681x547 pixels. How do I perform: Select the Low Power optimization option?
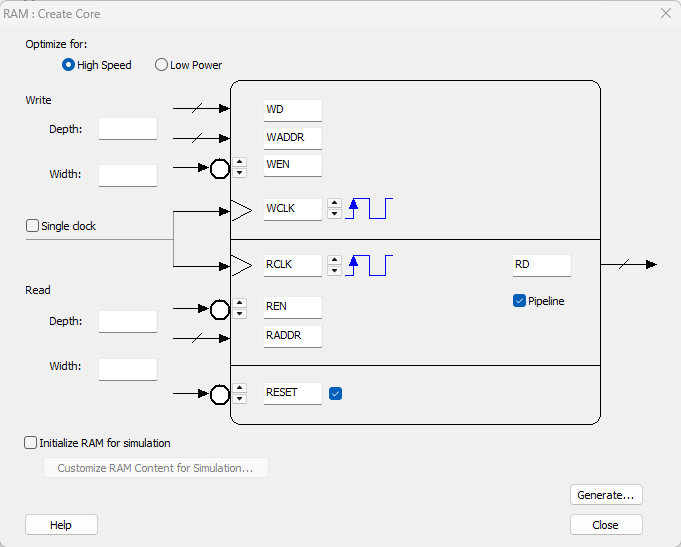pyautogui.click(x=161, y=65)
